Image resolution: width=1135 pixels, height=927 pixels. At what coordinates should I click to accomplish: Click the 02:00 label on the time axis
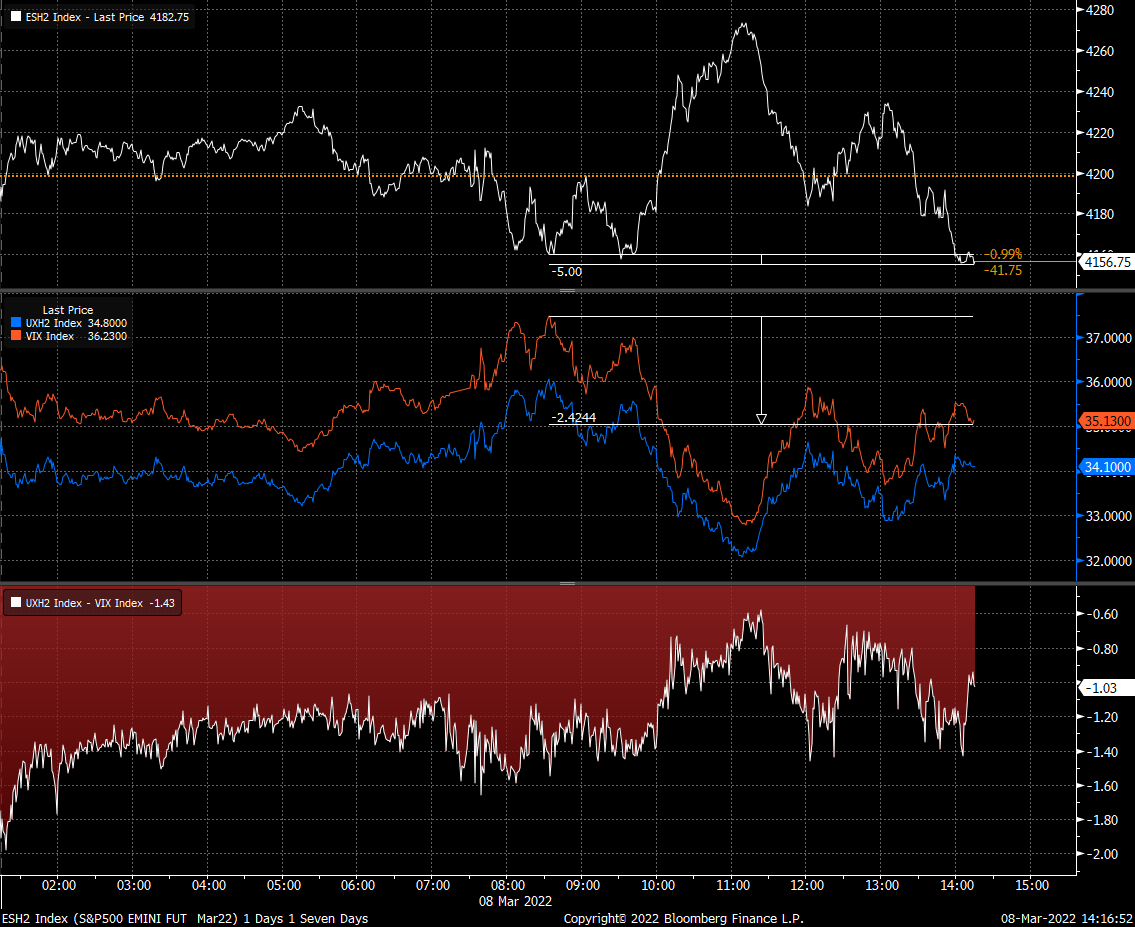(59, 885)
